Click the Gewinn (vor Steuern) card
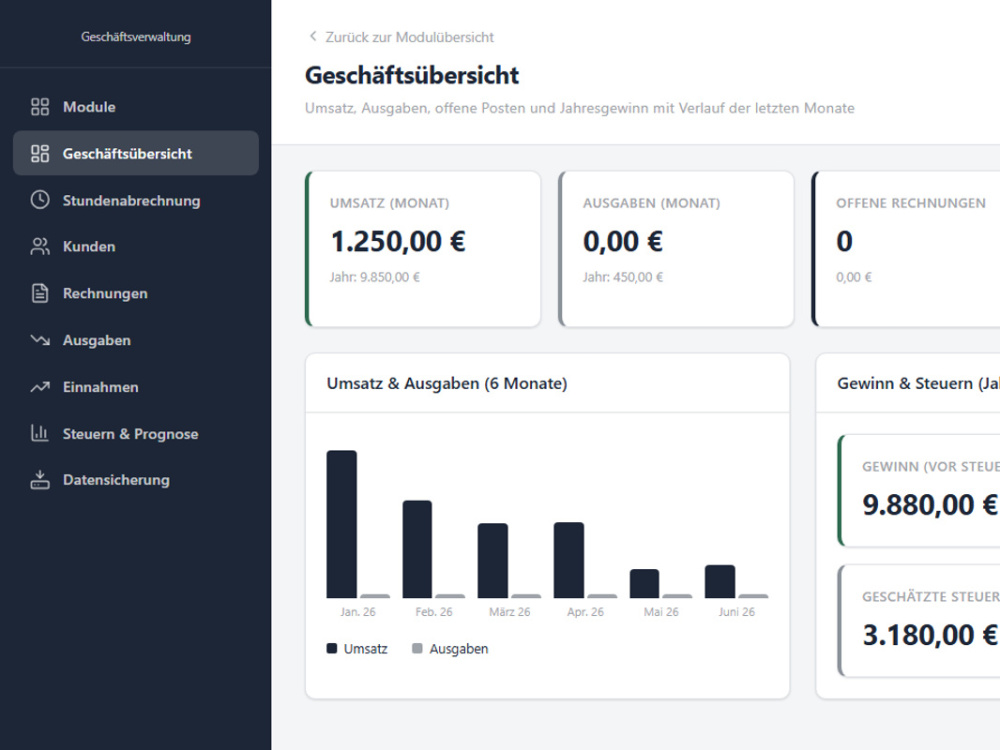The image size is (1000, 750). 919,491
